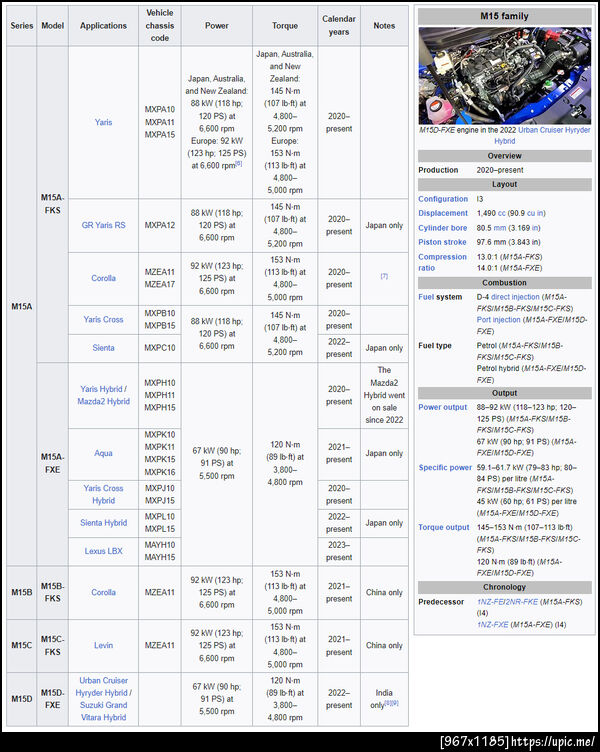This screenshot has width=600, height=752.
Task: Click the Applications column header
Action: tap(103, 26)
